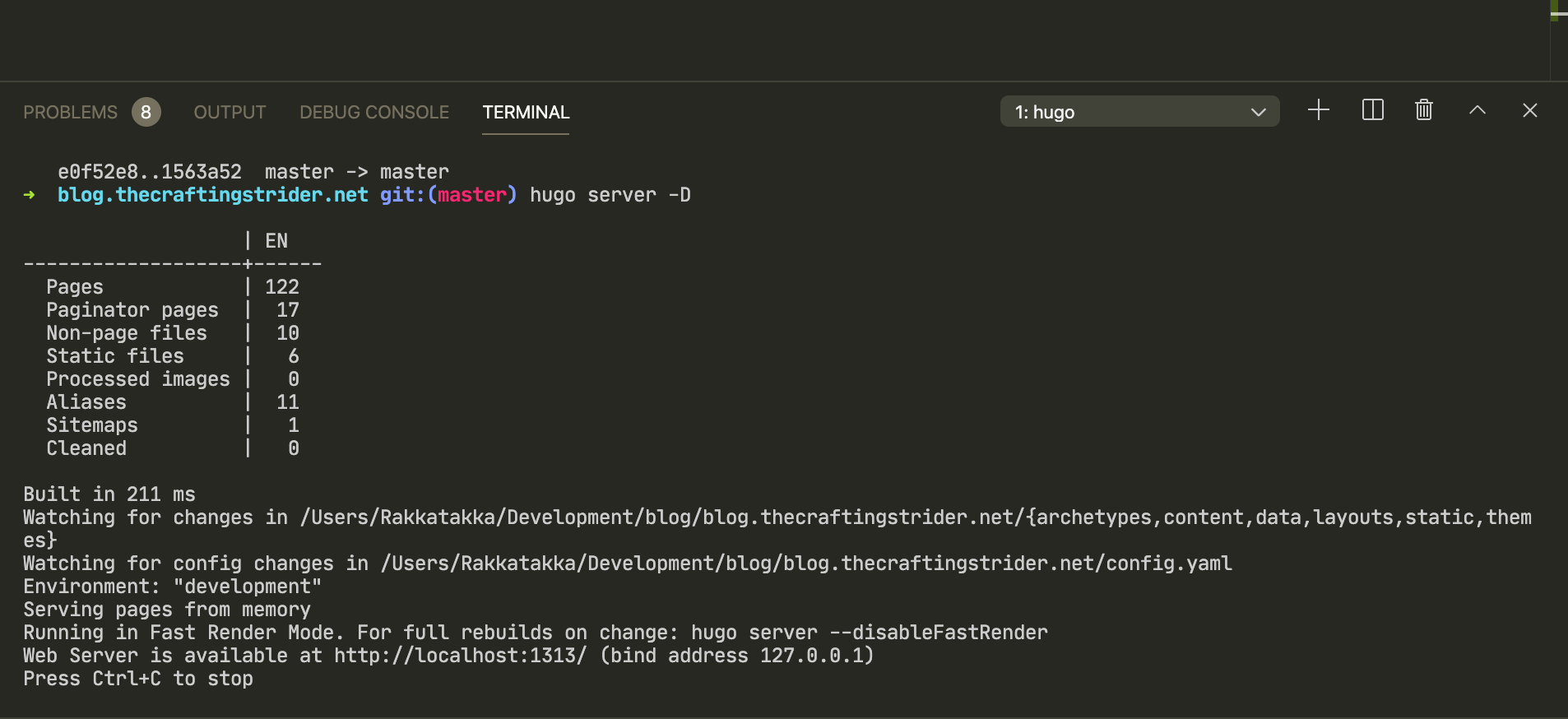Click the 'hugo server -D' command text
The image size is (1568, 719).
[610, 195]
